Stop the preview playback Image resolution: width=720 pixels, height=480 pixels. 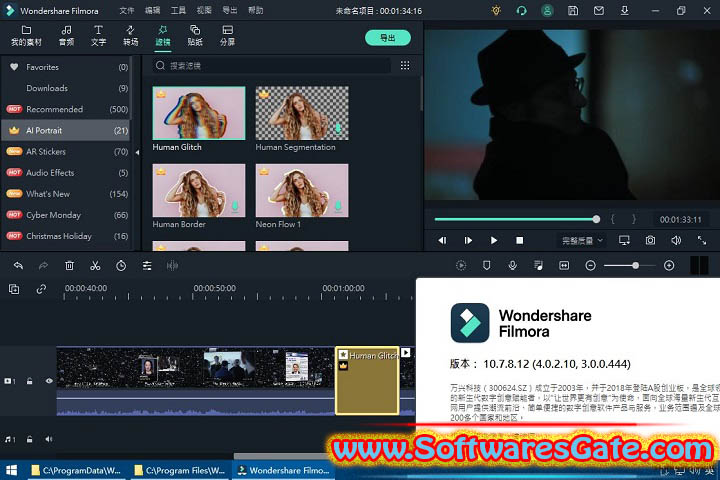[x=519, y=240]
